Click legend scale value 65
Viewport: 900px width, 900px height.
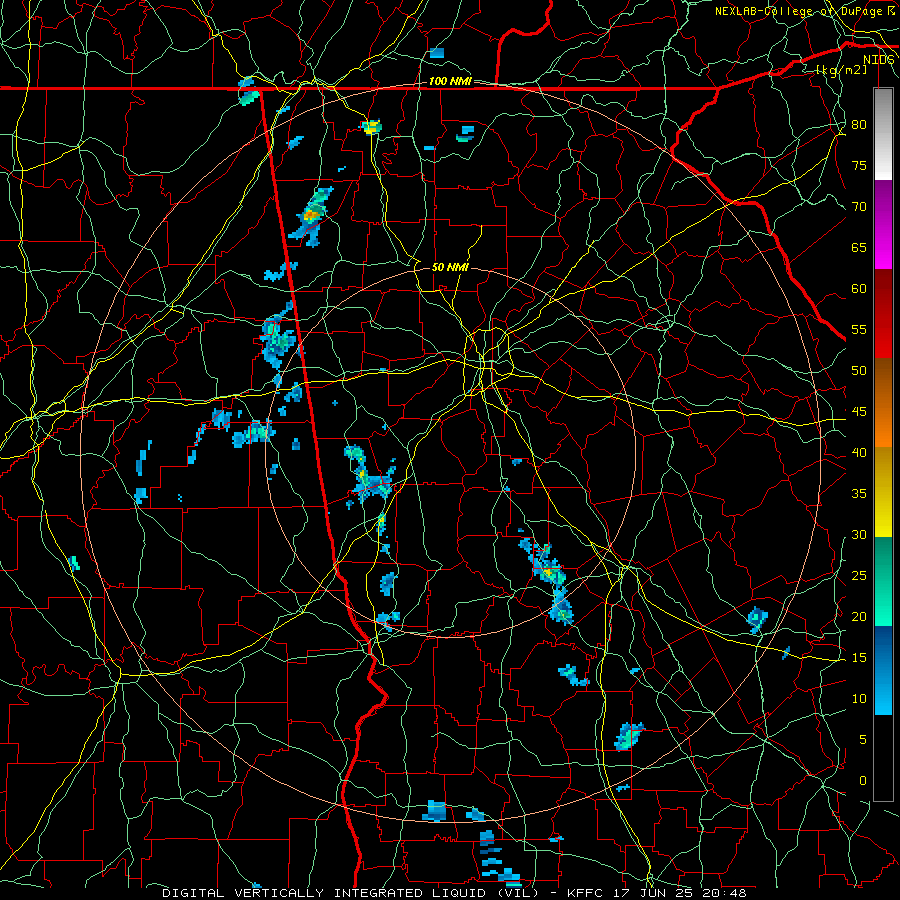tap(859, 248)
